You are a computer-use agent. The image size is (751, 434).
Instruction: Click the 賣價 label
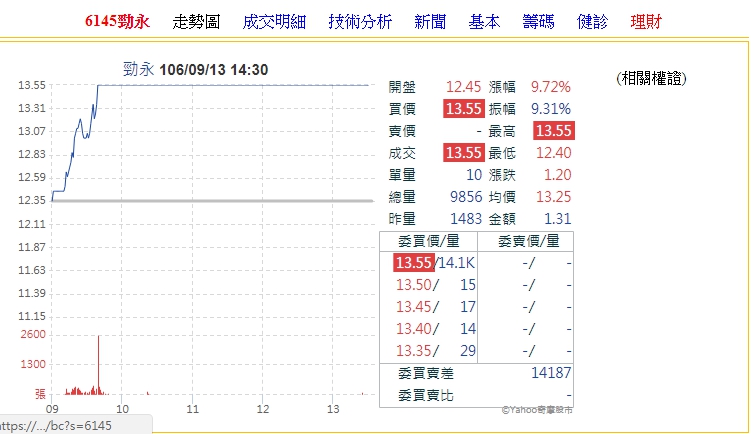pyautogui.click(x=402, y=131)
